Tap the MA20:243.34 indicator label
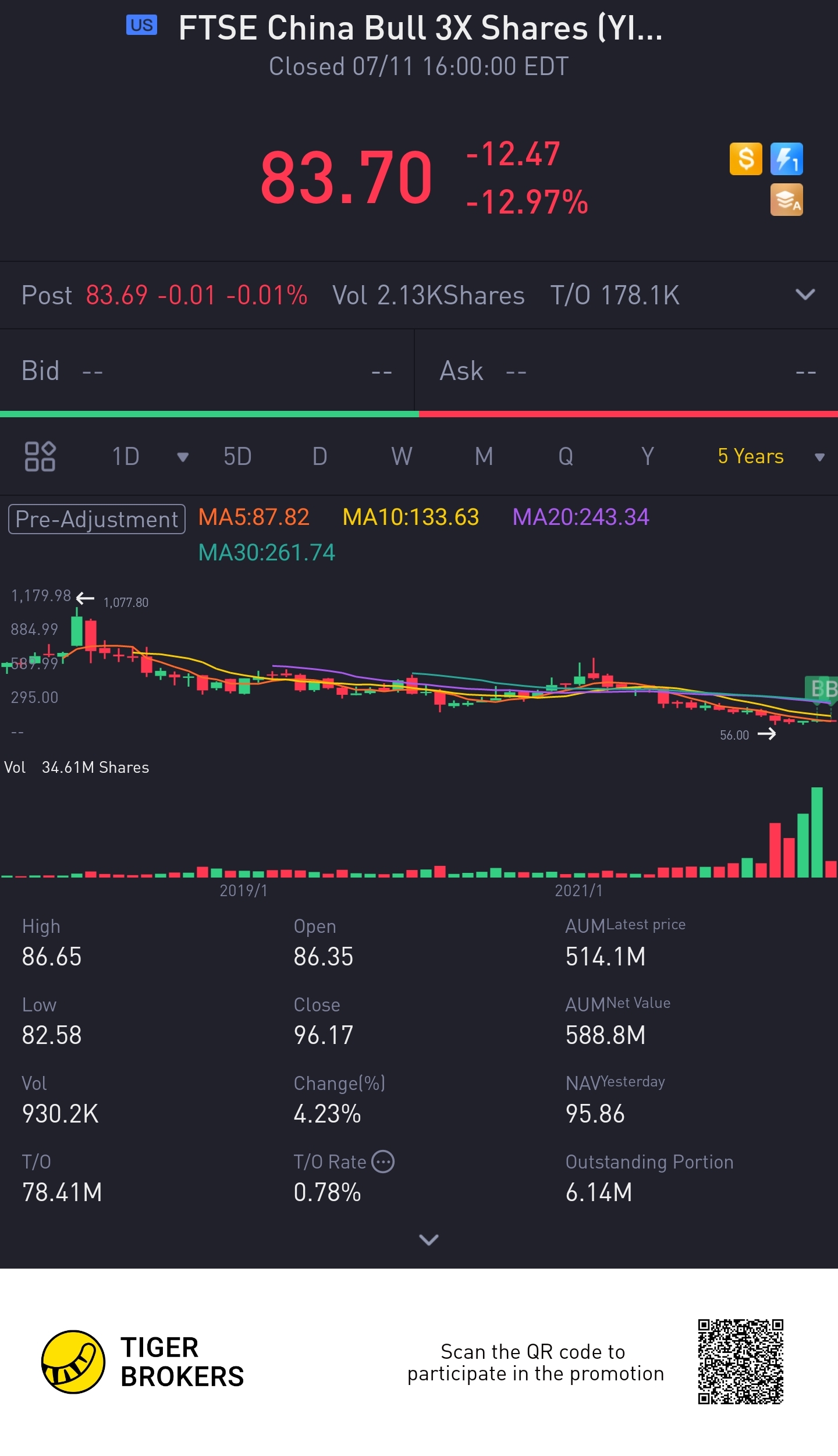Viewport: 838px width, 1456px height. [581, 517]
